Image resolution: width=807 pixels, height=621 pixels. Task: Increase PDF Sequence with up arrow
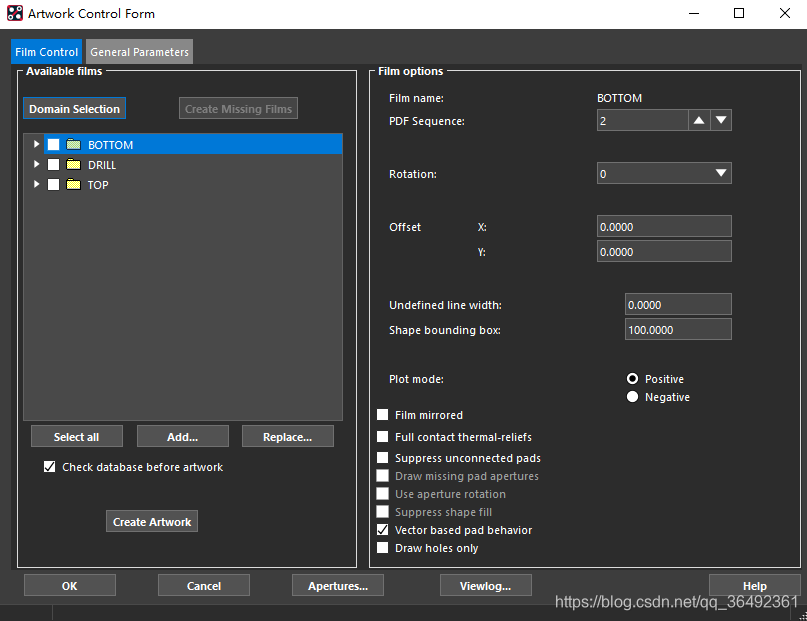699,121
